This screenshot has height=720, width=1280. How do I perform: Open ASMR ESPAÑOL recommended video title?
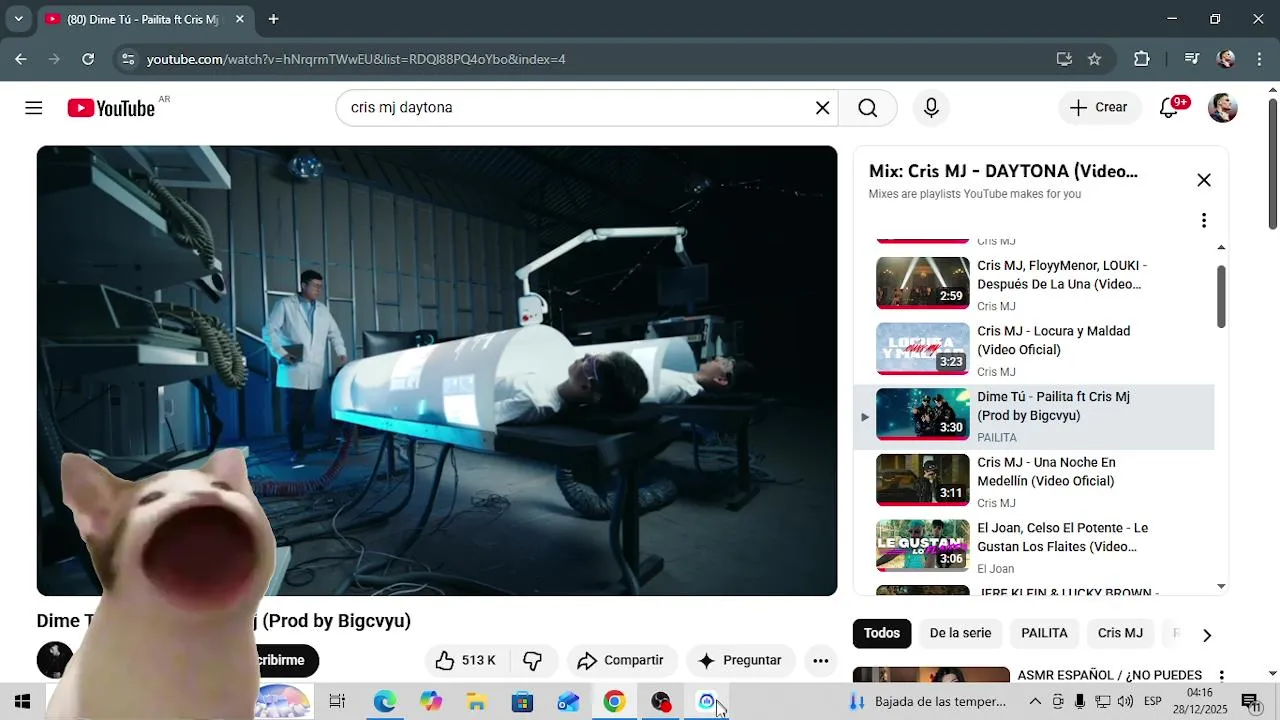(1109, 675)
